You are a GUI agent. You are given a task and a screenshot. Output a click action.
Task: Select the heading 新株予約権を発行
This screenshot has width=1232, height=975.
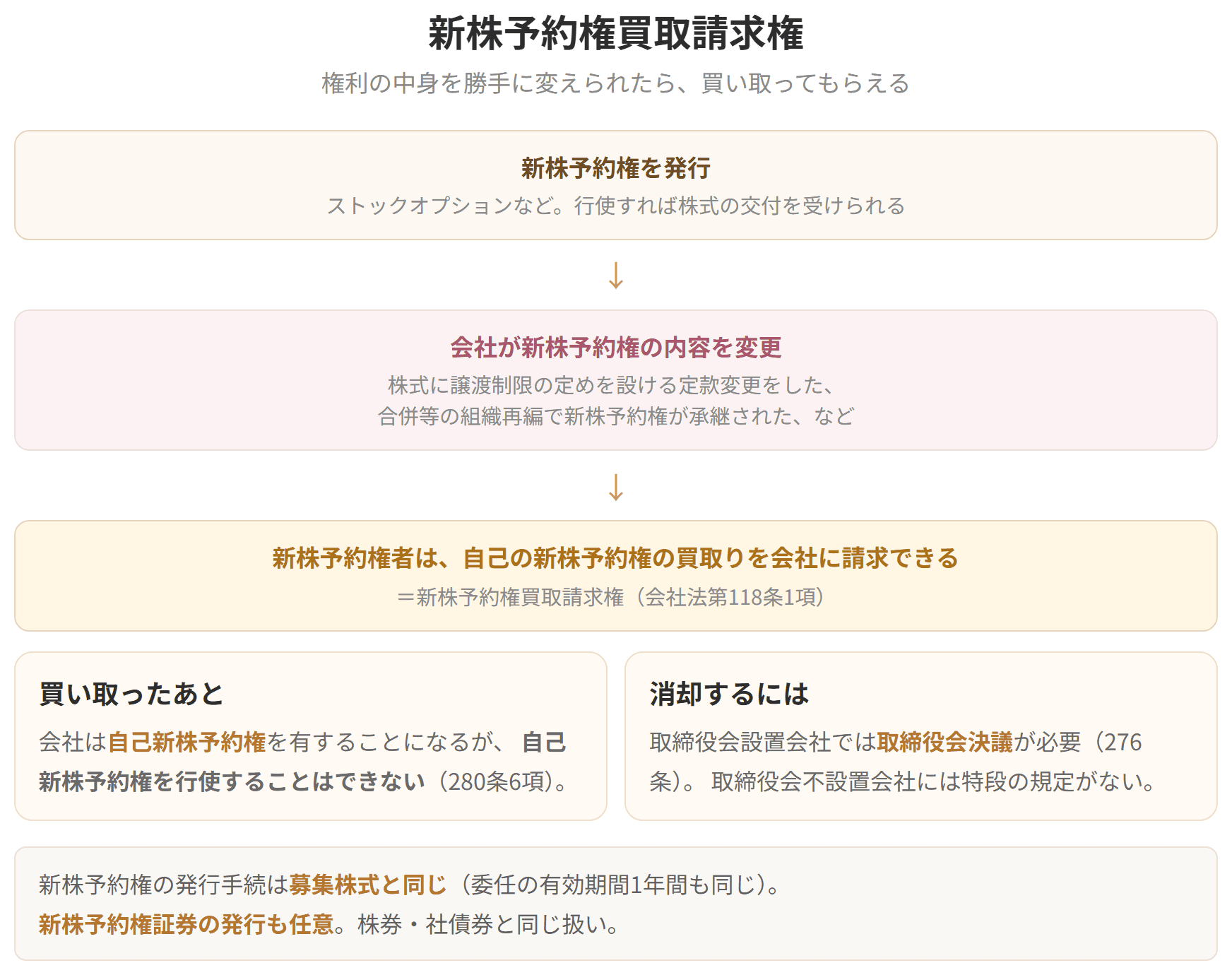click(615, 168)
